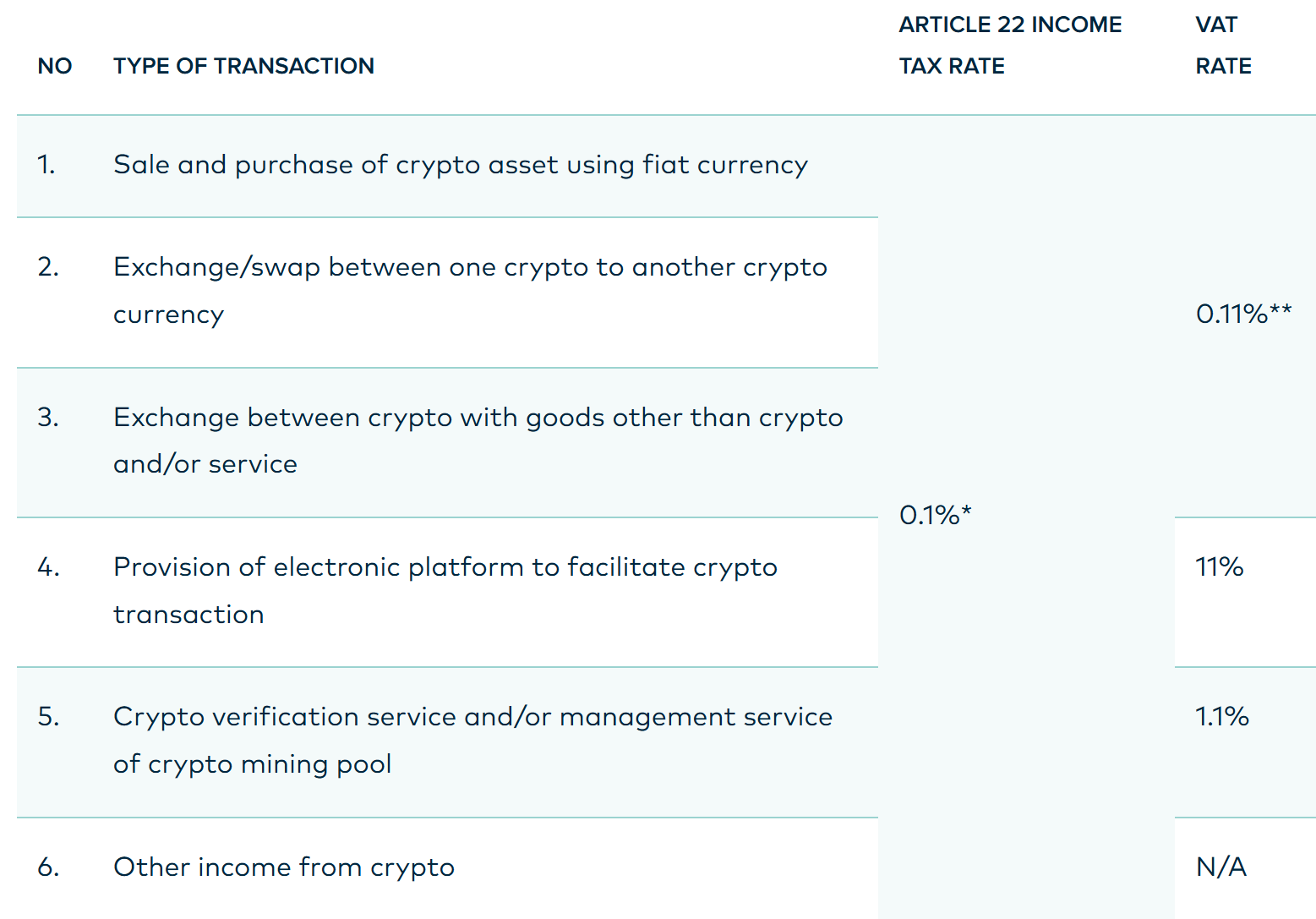Select the N/A VAT rate cell
This screenshot has width=1316, height=919.
tap(1220, 867)
